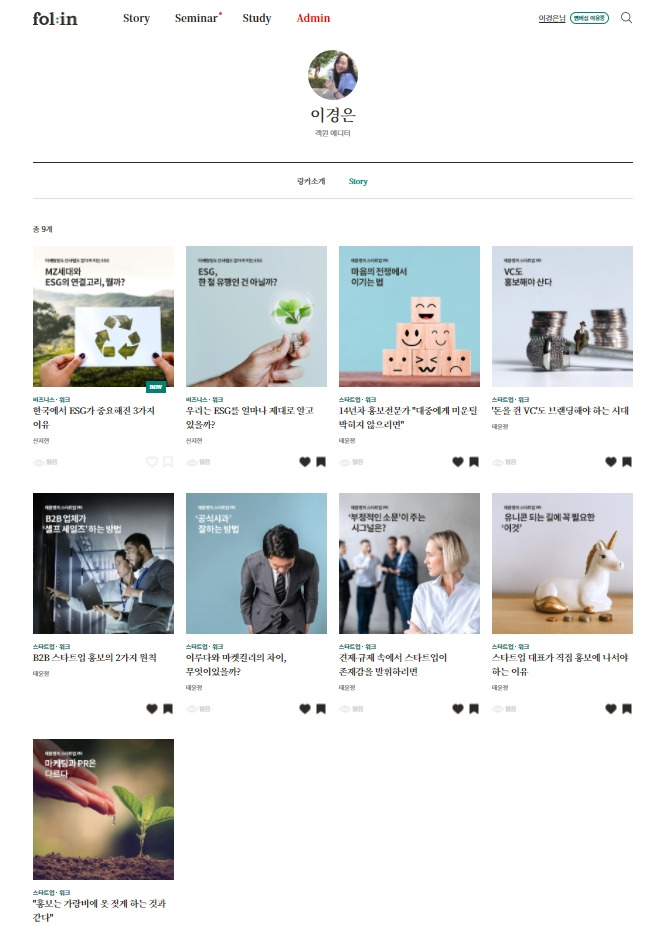
Task: Click the bookmark under the 부정적인 소문 article
Action: 474,709
